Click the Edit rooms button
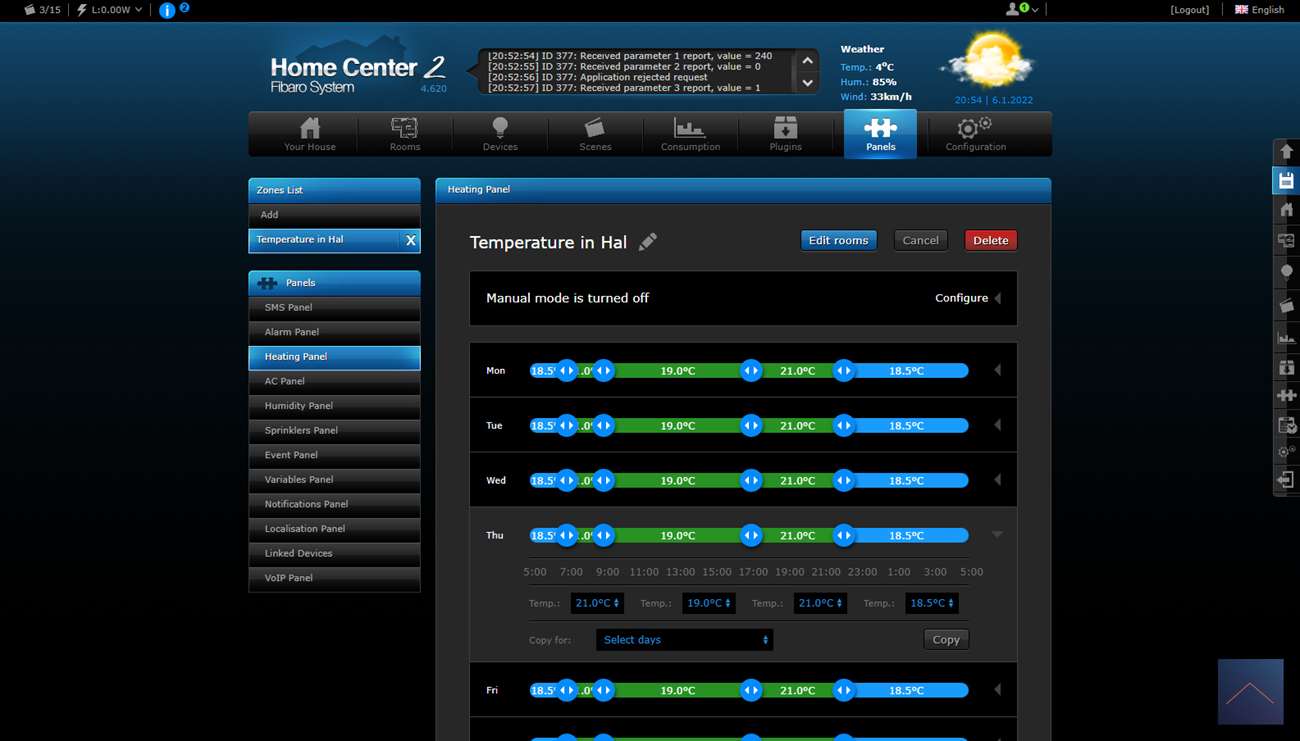 click(838, 240)
